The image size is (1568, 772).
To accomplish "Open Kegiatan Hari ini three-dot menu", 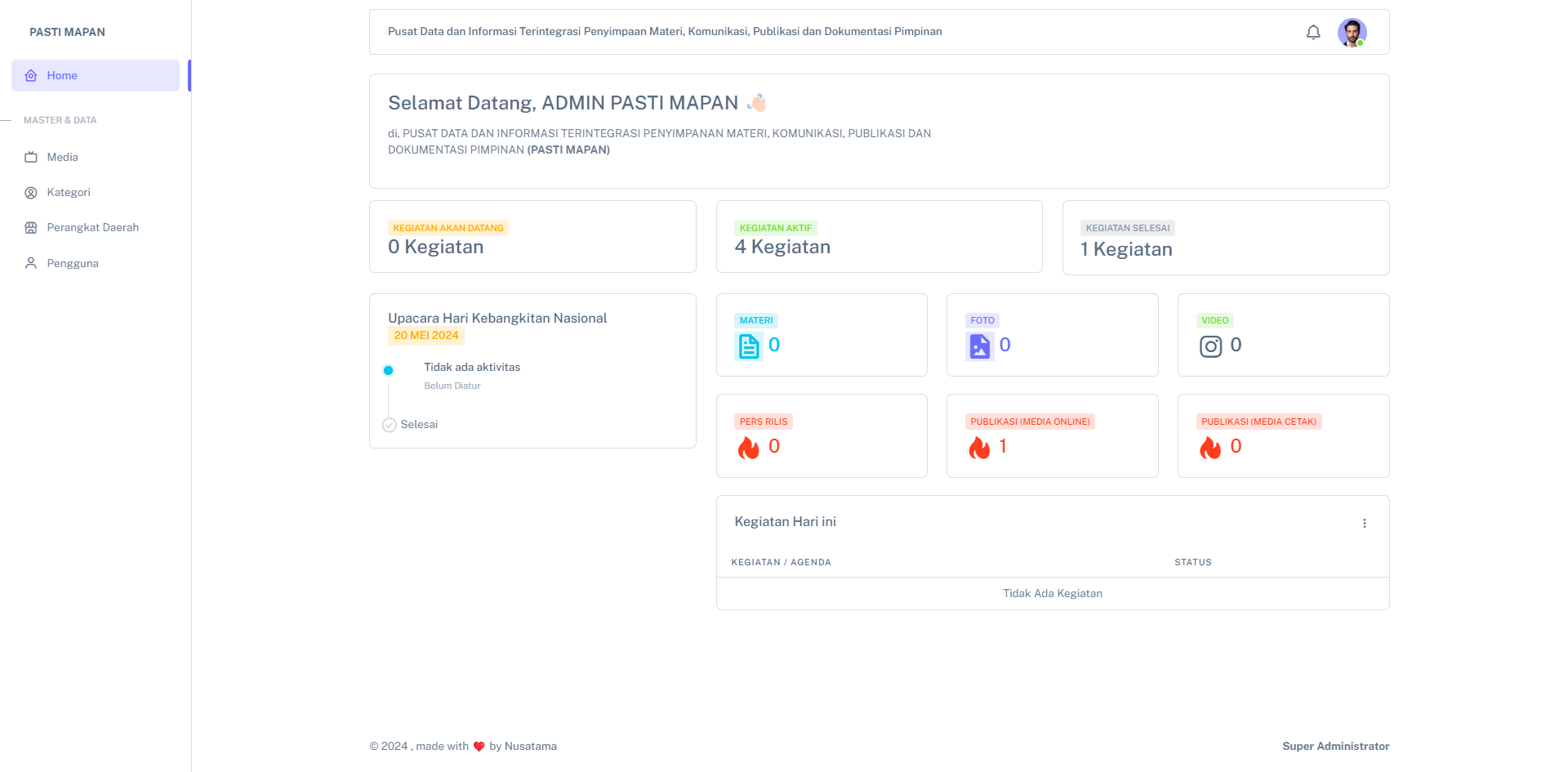I will (x=1364, y=523).
